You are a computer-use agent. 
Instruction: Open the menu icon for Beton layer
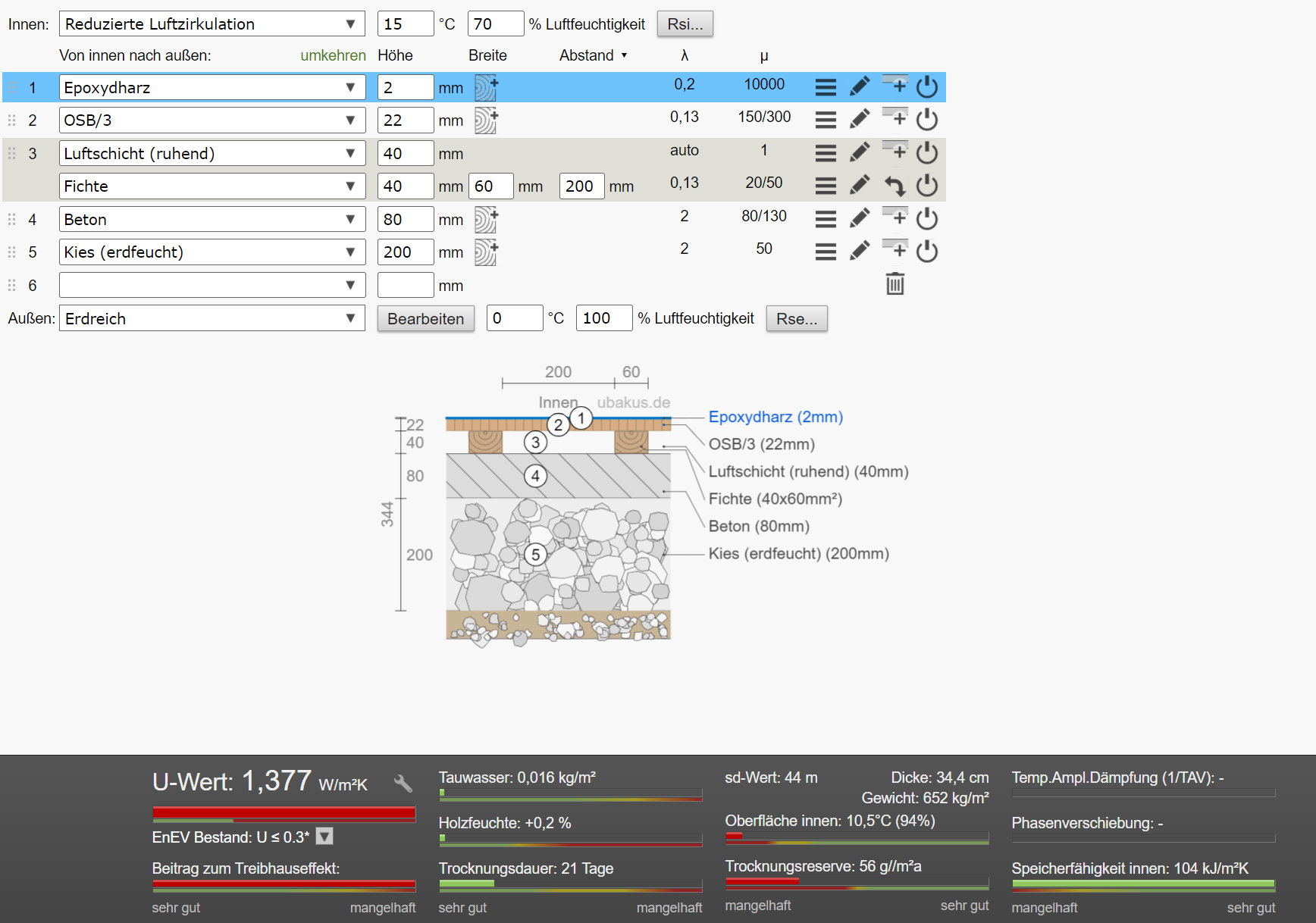coord(826,219)
